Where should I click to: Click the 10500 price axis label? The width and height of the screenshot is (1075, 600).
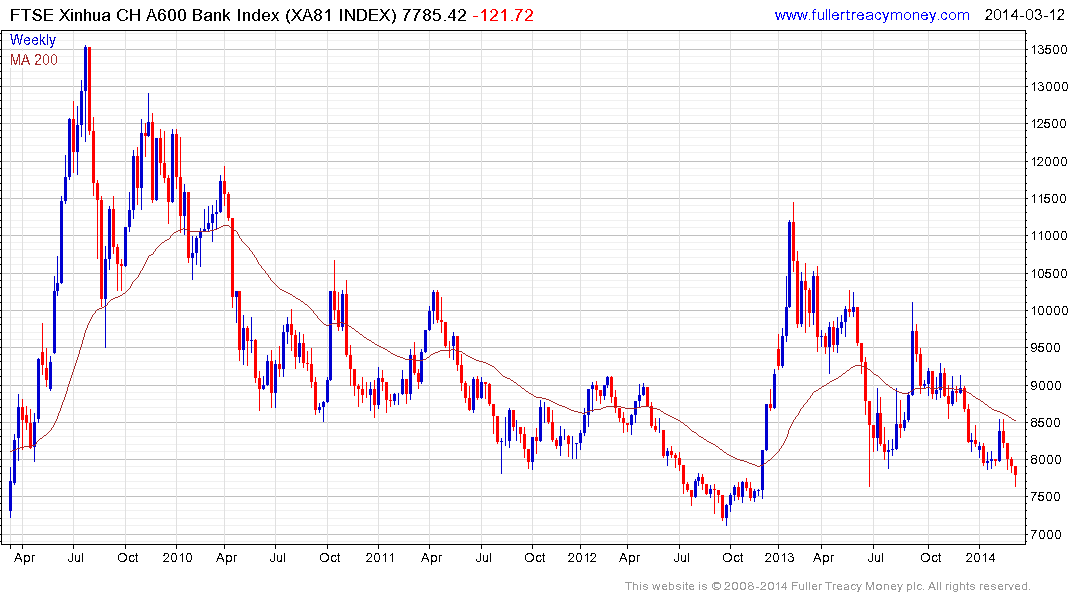click(1049, 274)
